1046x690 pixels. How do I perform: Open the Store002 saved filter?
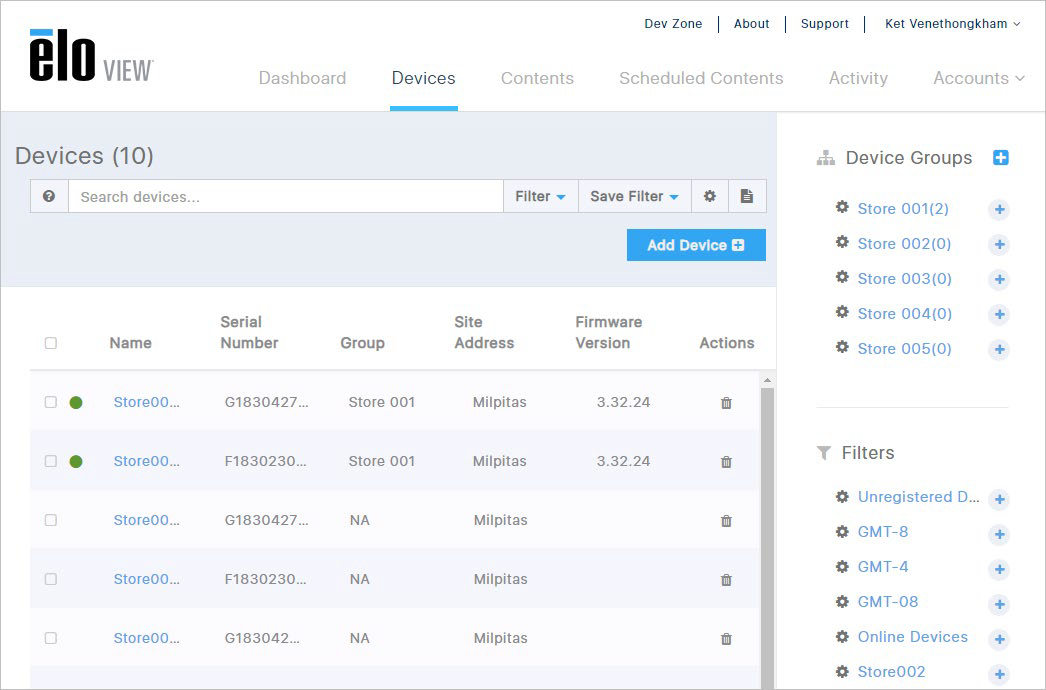click(891, 671)
